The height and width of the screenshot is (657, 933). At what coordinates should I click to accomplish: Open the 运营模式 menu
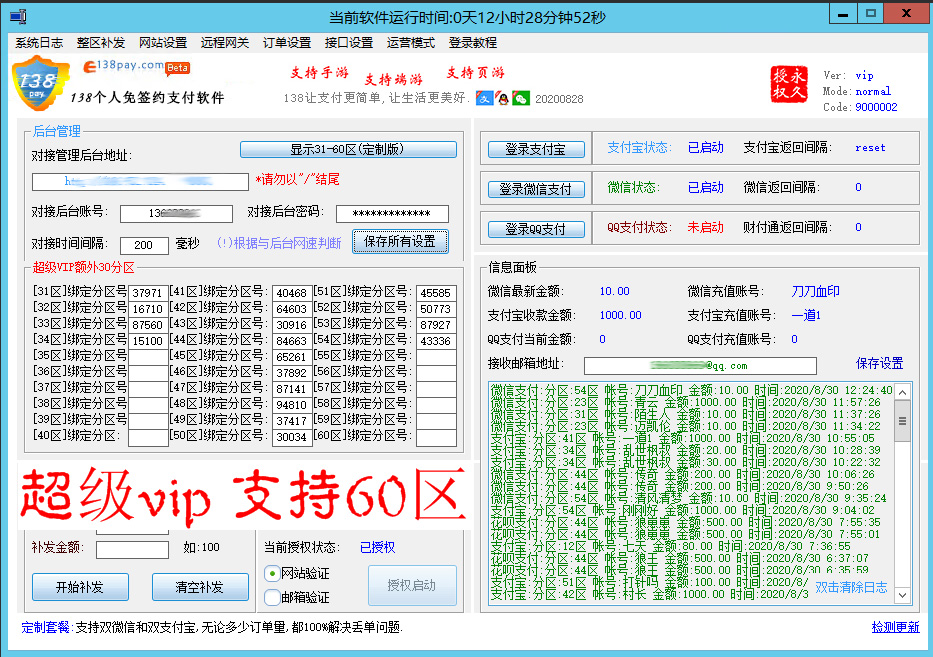pyautogui.click(x=411, y=43)
